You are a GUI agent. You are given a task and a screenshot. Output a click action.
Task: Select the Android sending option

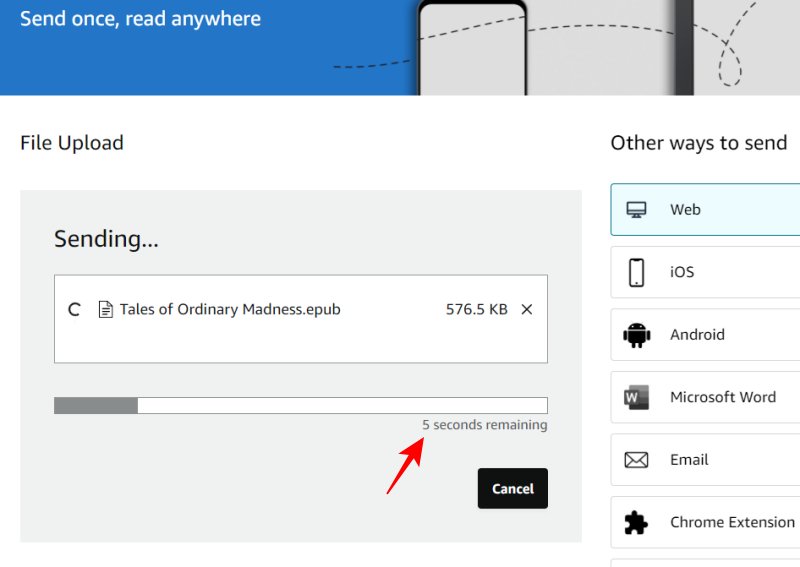[705, 335]
